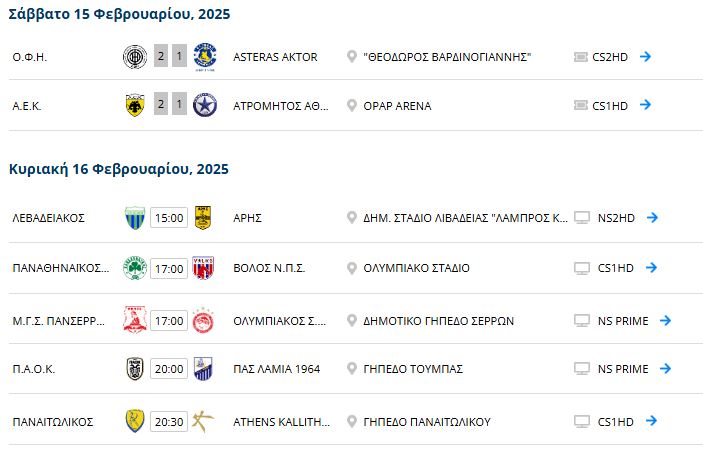This screenshot has height=450, width=703.
Task: Open the Ο.Φ.Η. match details arrow
Action: (645, 56)
